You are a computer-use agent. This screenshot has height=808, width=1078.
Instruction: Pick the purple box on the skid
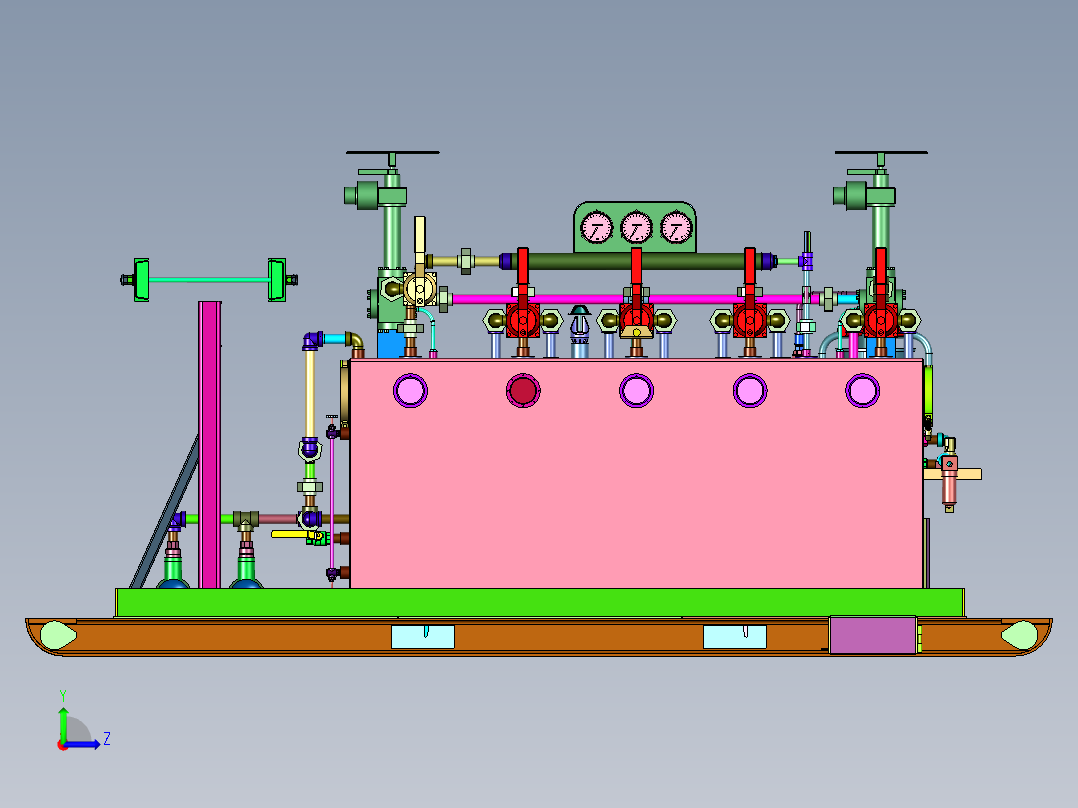873,635
